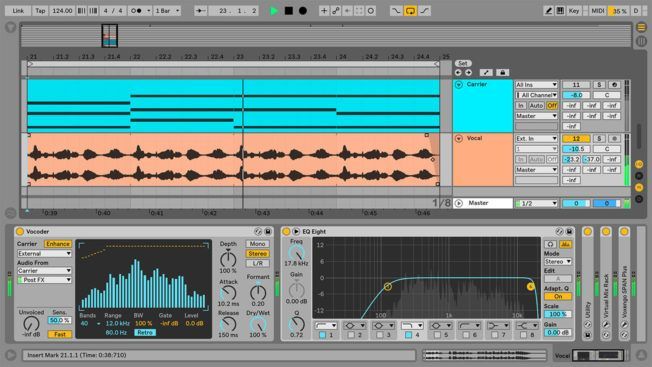Click the Vocoder Depth knob
The width and height of the screenshot is (652, 367).
(228, 259)
